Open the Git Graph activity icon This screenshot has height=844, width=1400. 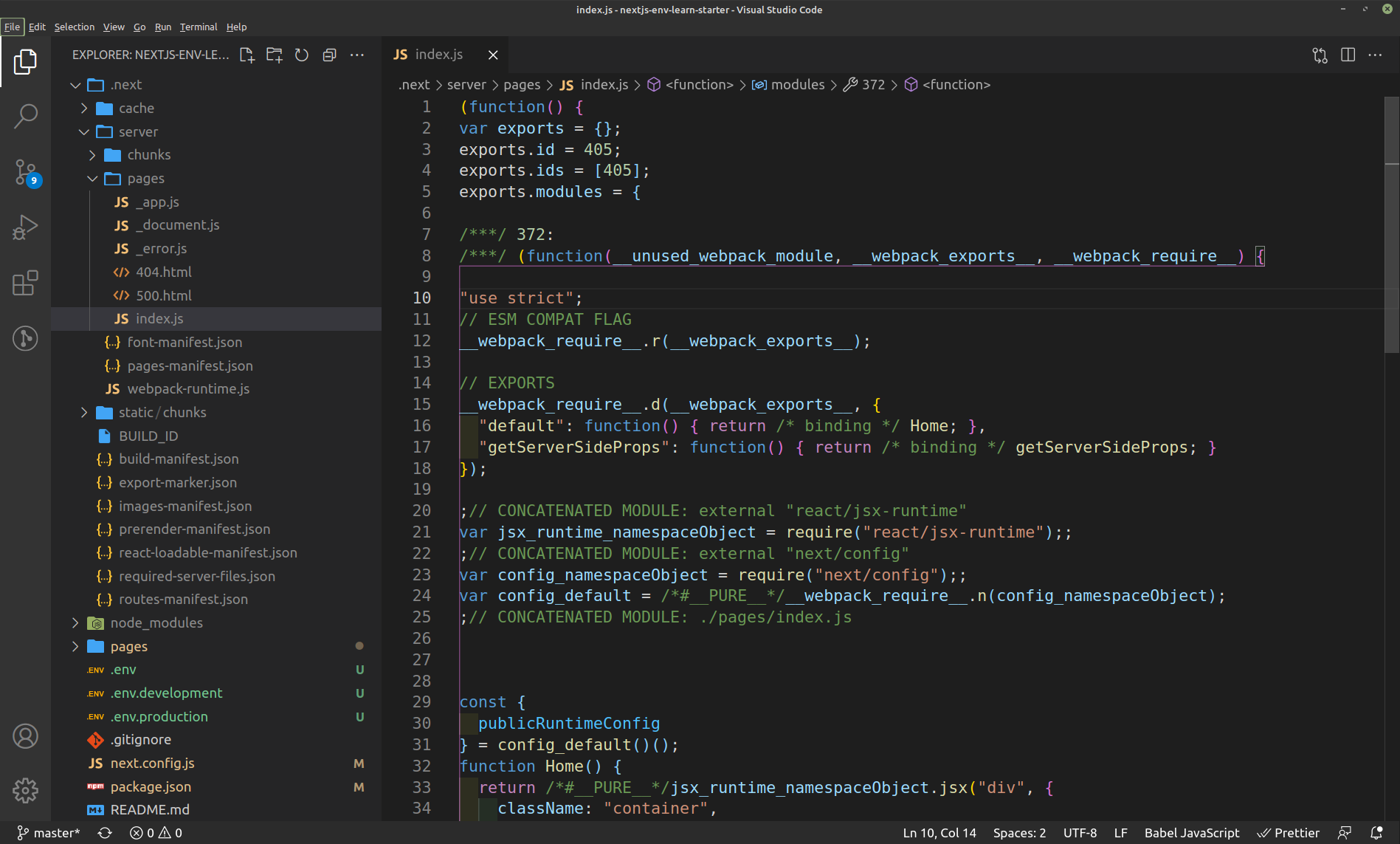[x=25, y=338]
